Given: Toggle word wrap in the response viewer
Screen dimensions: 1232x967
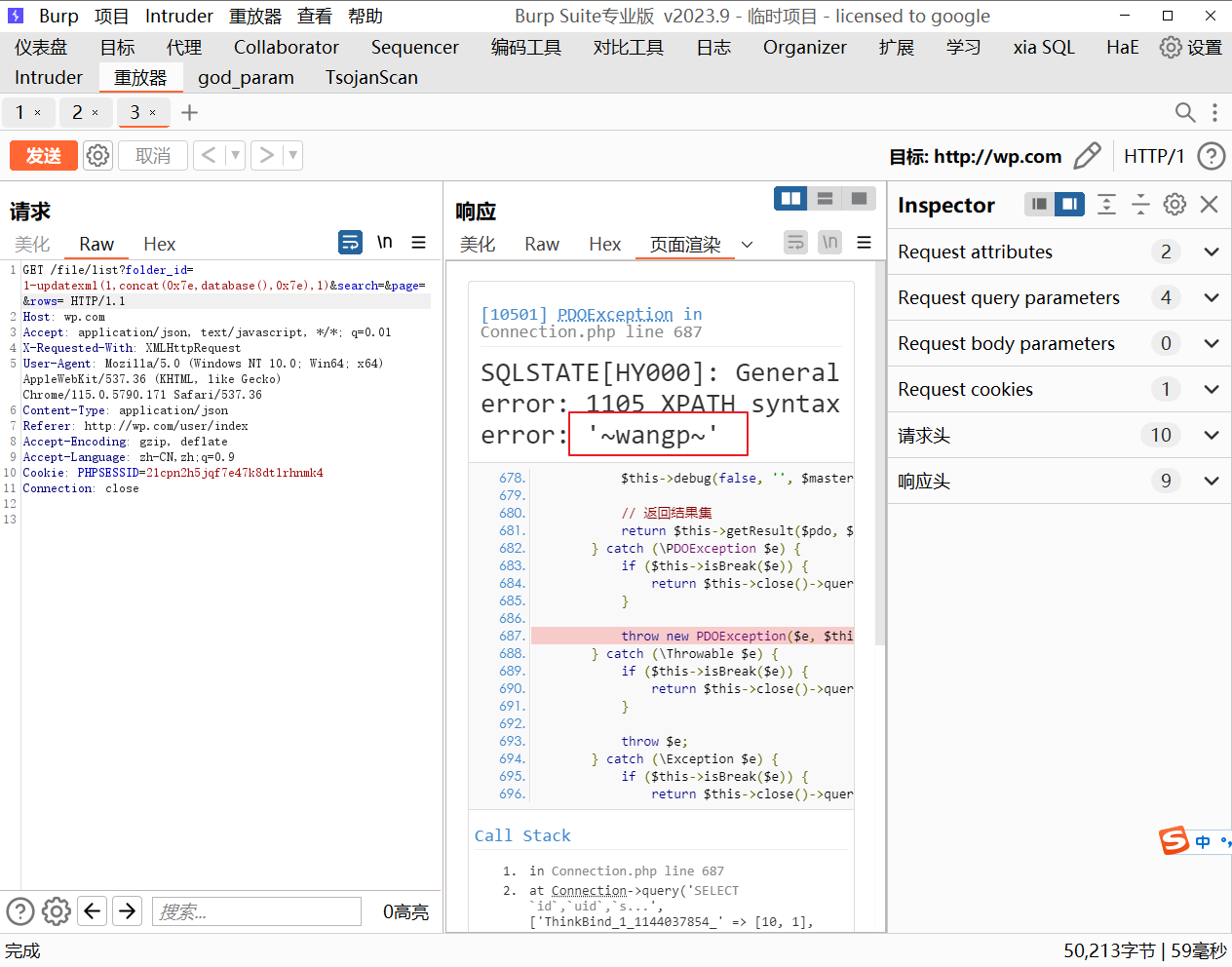Looking at the screenshot, I should pyautogui.click(x=795, y=242).
